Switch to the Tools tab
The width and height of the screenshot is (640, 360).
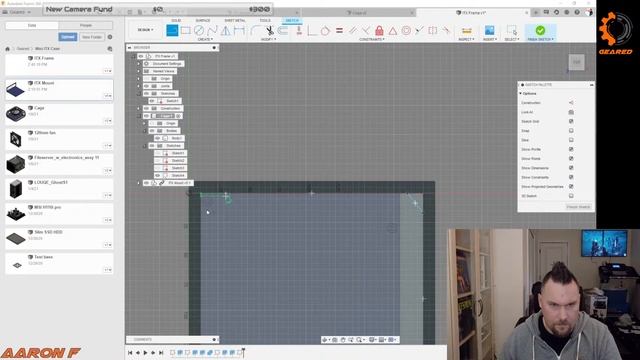(x=264, y=20)
